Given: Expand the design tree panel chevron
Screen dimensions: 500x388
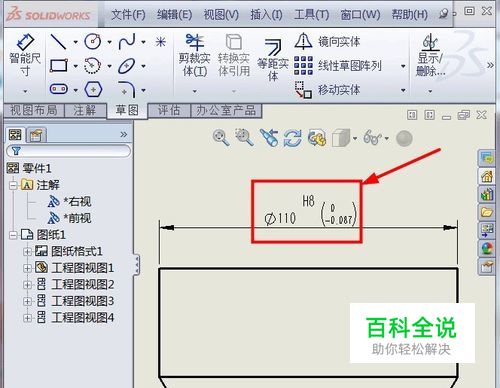Looking at the screenshot, I should click(124, 135).
